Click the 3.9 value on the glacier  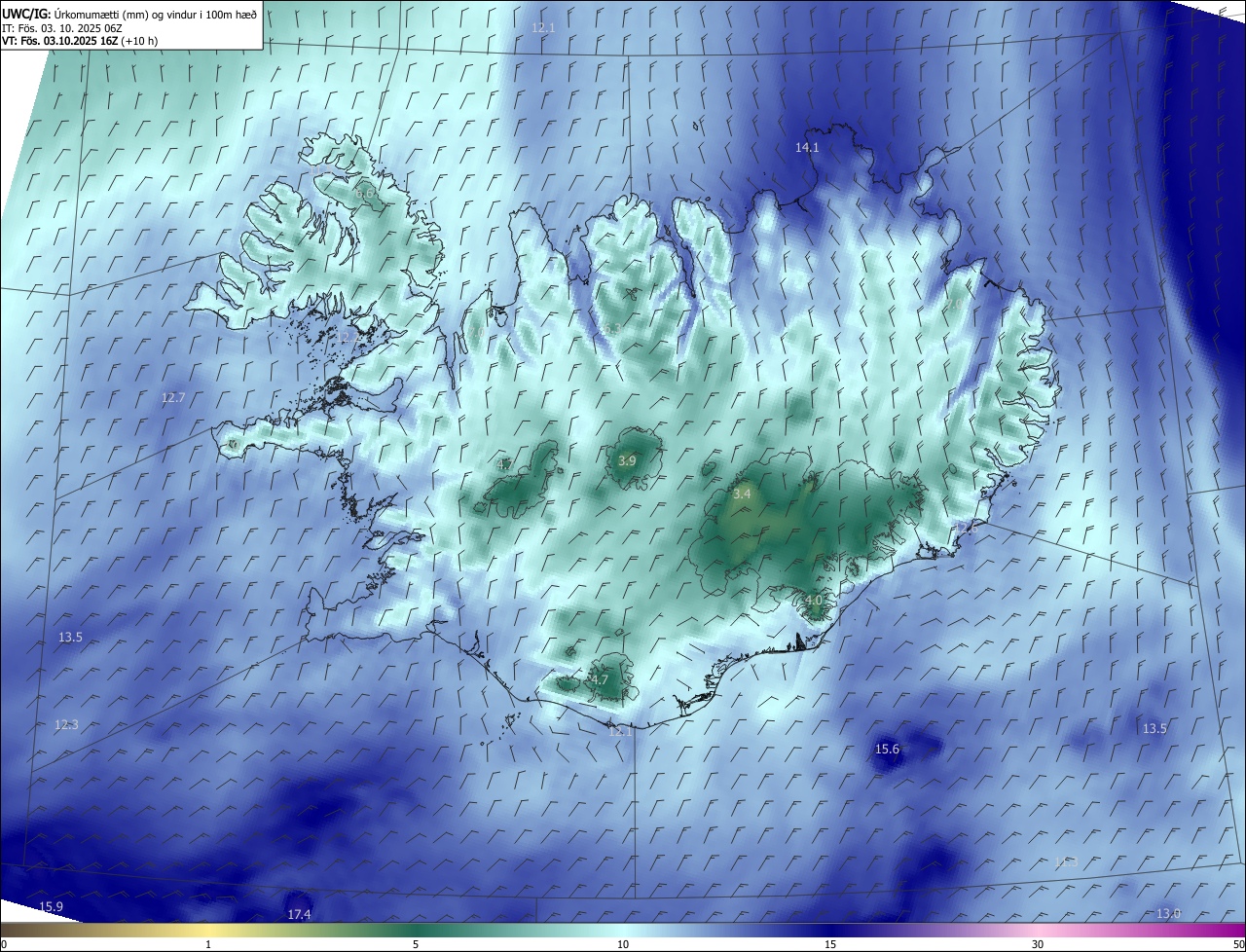coord(627,460)
